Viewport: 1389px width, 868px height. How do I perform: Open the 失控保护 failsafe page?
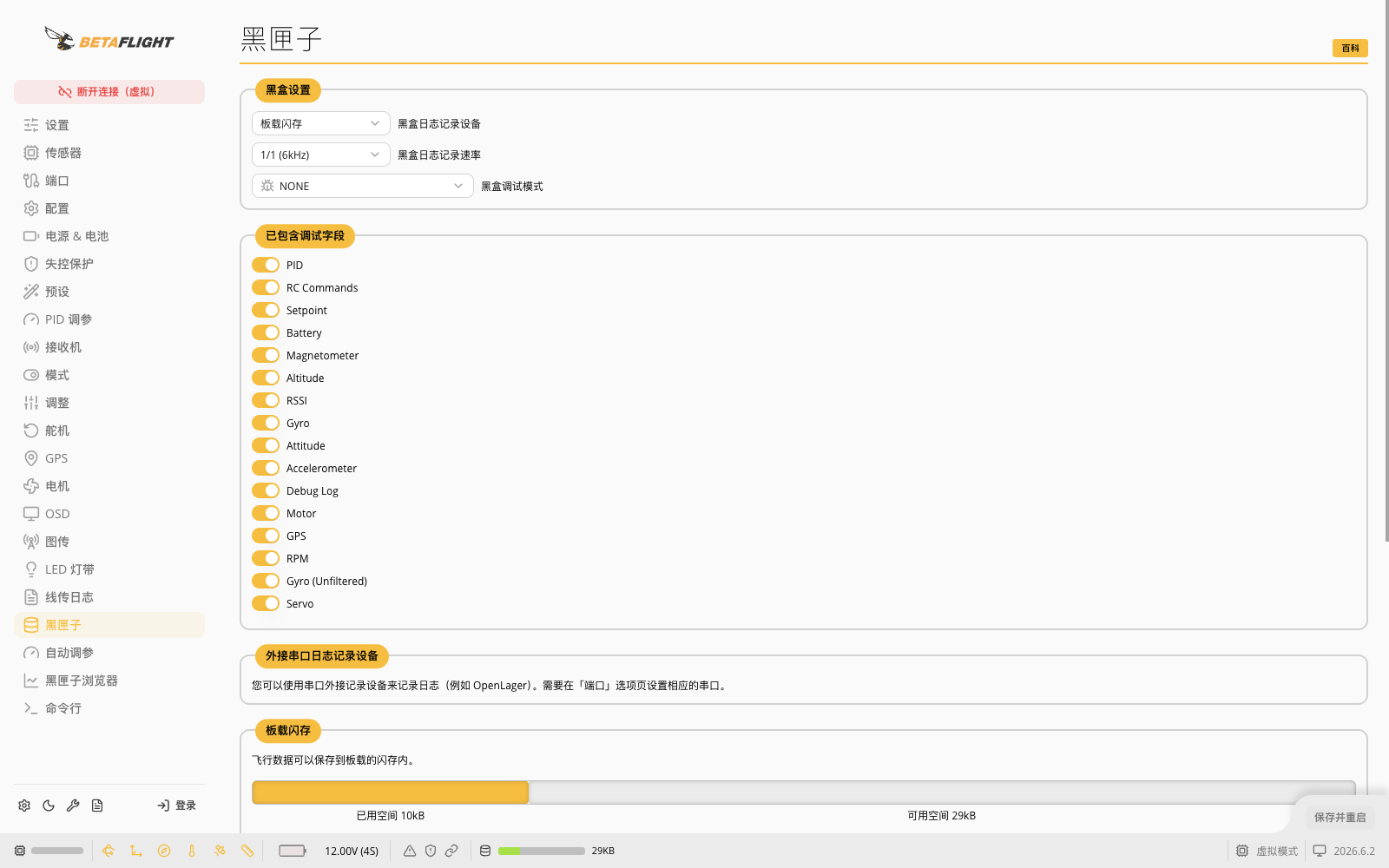pos(109,264)
